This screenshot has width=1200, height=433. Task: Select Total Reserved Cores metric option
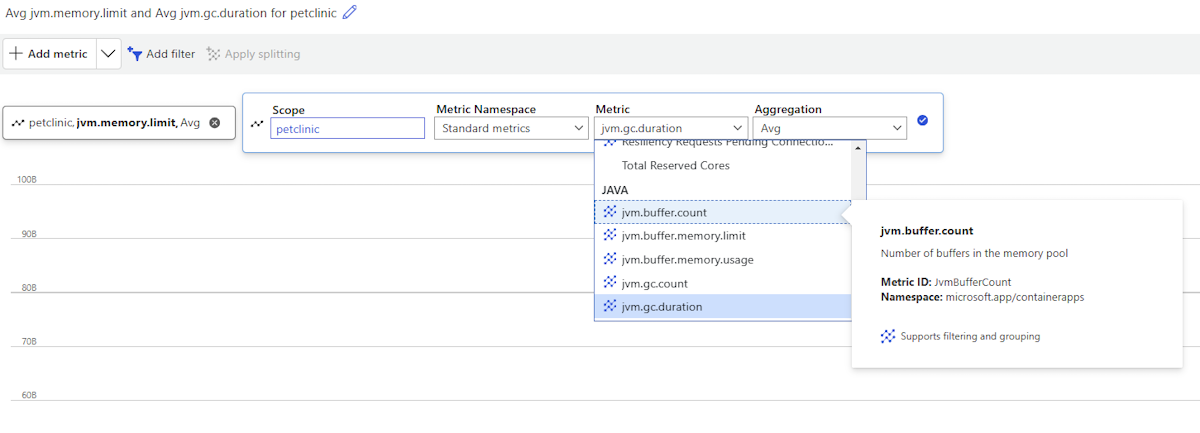tap(675, 165)
